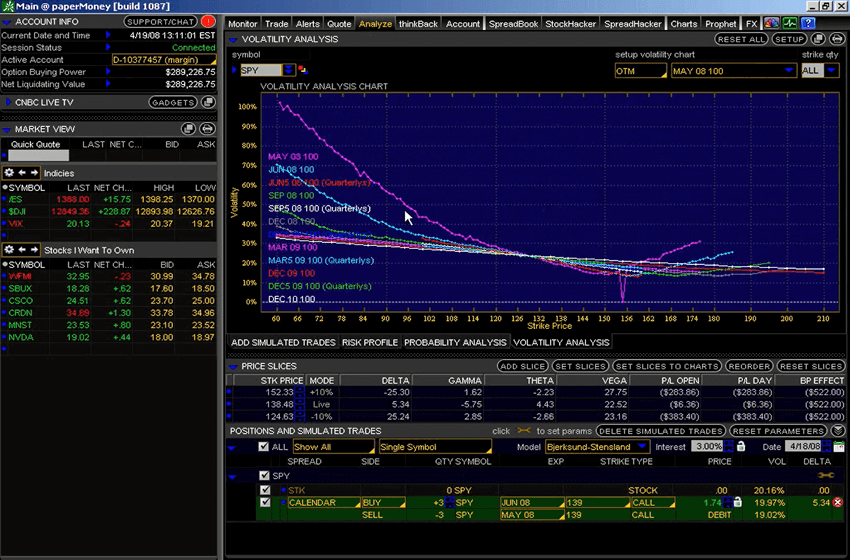Expand the CNBC Live TV section

pyautogui.click(x=8, y=102)
